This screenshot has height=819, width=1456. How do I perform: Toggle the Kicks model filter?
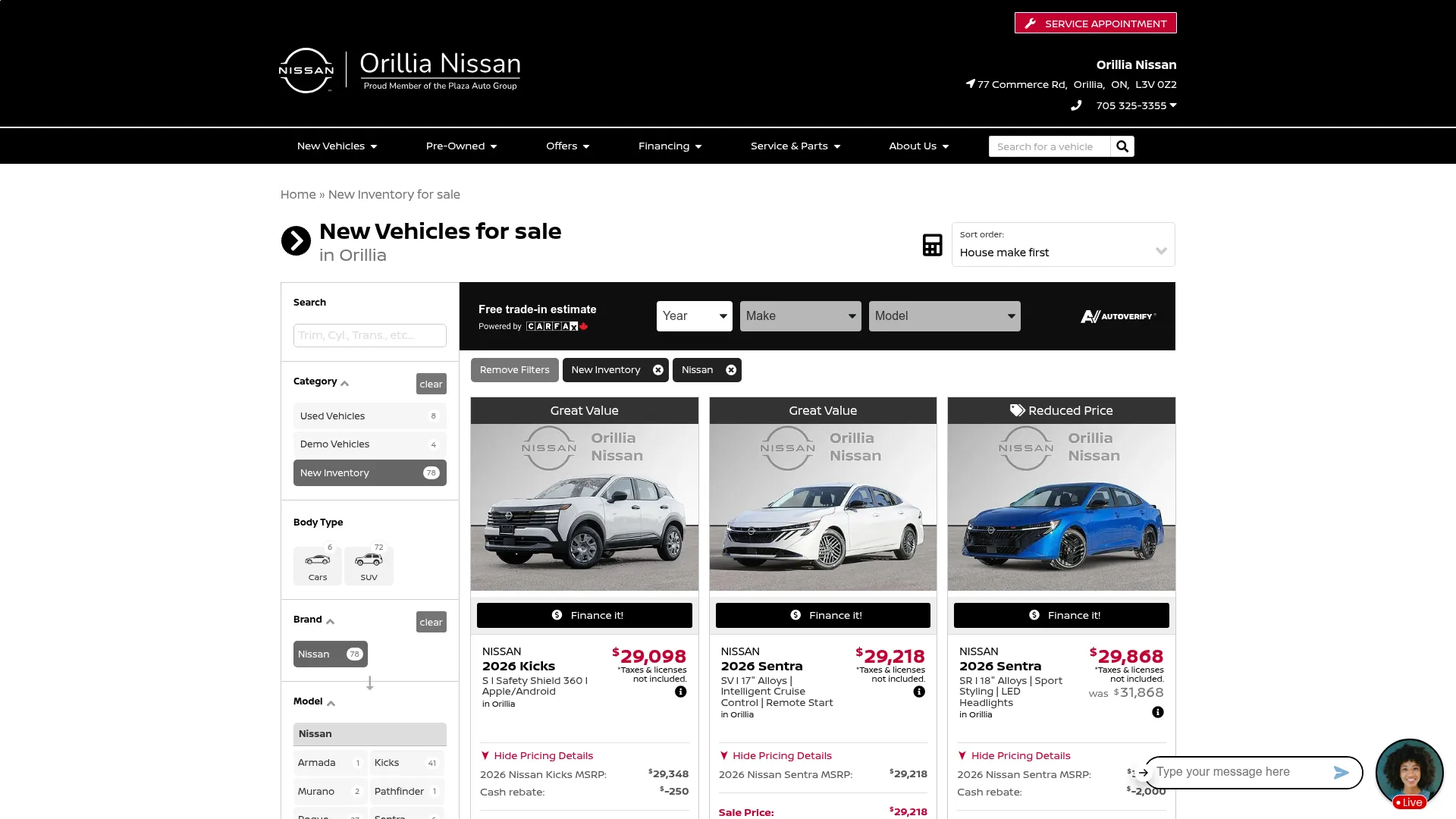tap(406, 763)
